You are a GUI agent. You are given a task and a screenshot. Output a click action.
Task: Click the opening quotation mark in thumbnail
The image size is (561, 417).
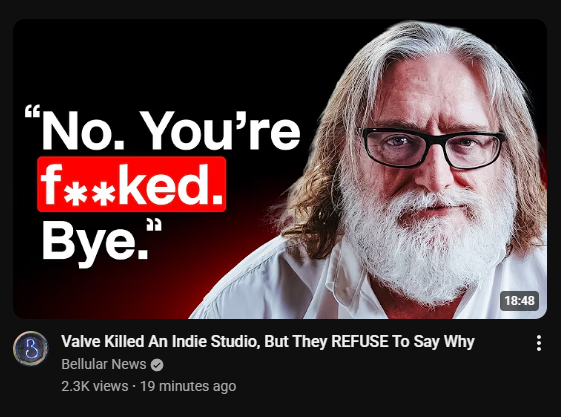point(32,111)
